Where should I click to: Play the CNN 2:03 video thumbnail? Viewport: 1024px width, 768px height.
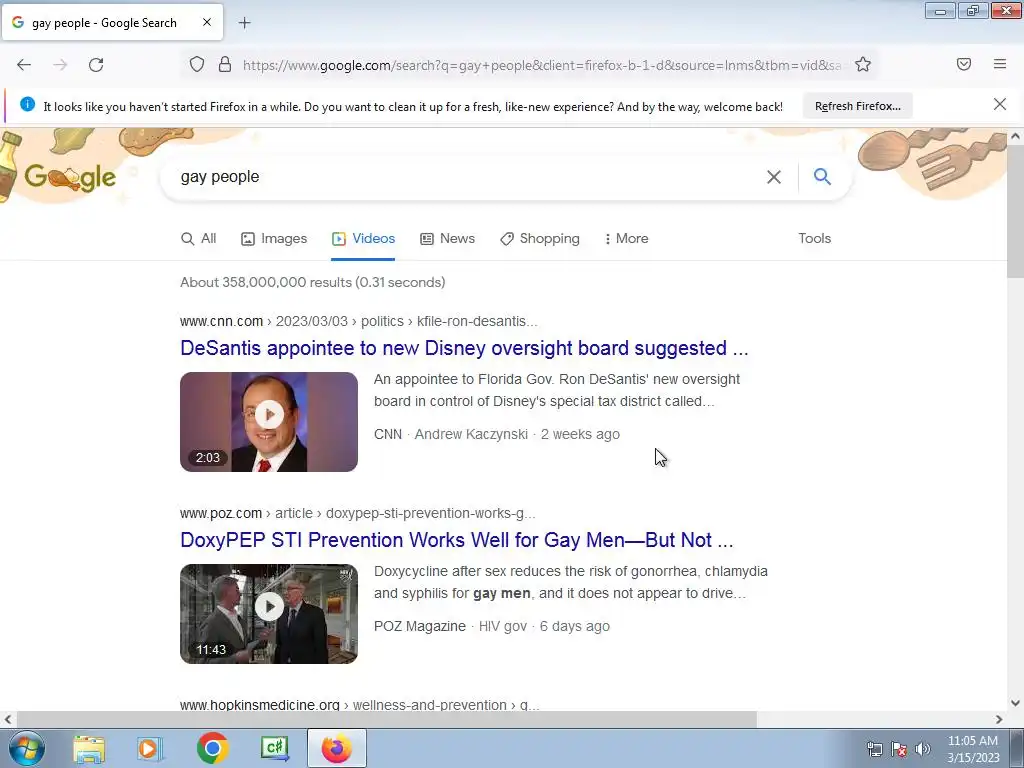[x=269, y=422]
